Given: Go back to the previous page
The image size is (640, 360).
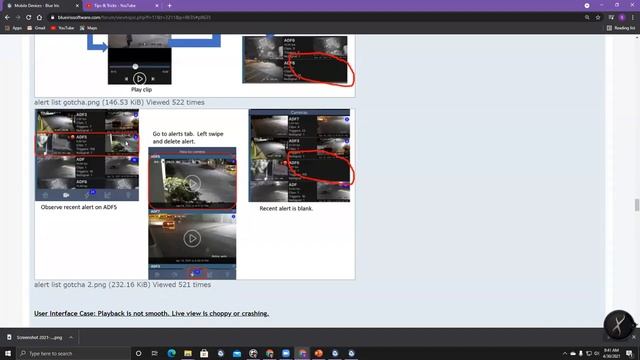Looking at the screenshot, I should [7, 18].
